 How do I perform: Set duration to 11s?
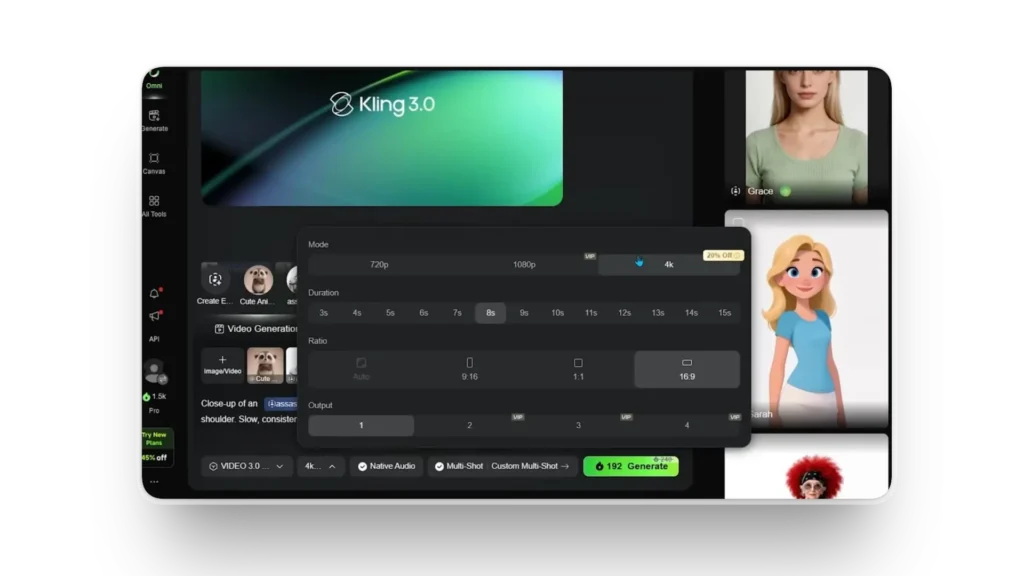(591, 313)
